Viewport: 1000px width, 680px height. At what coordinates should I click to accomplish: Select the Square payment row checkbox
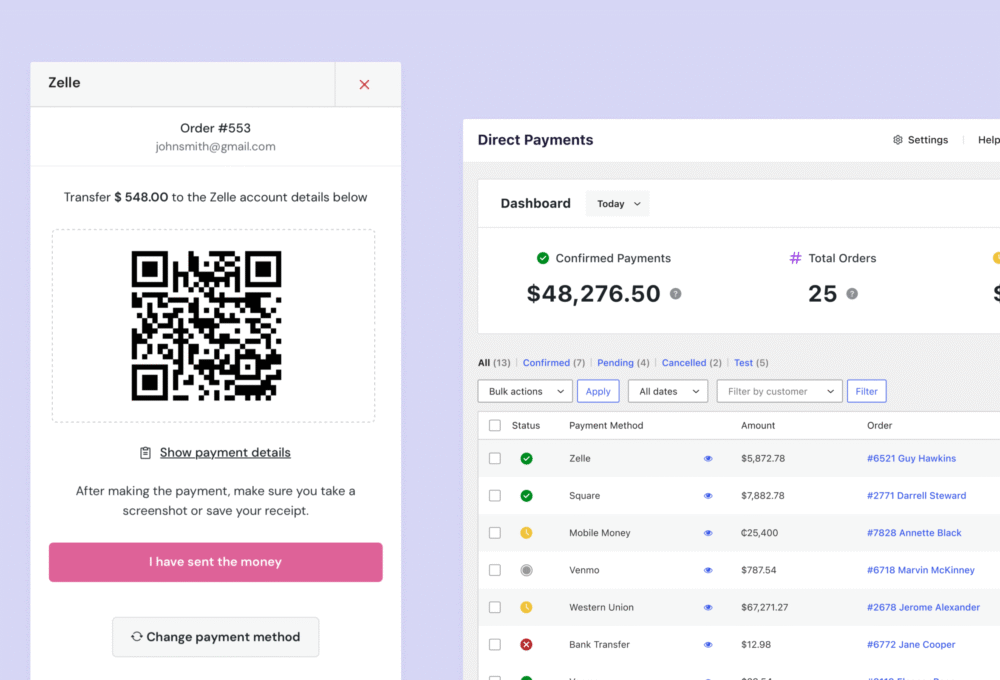click(495, 496)
